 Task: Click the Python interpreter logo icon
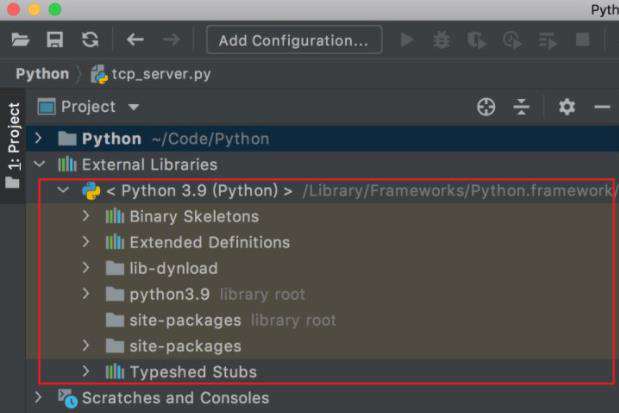(x=91, y=191)
